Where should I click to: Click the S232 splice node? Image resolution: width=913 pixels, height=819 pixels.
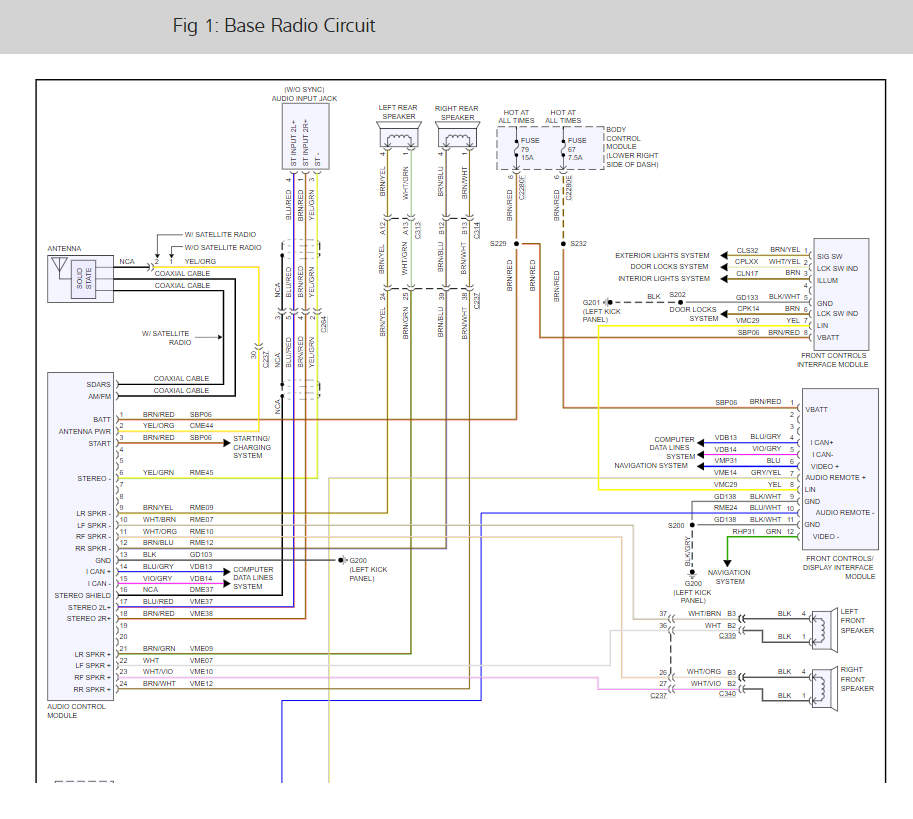coord(563,243)
